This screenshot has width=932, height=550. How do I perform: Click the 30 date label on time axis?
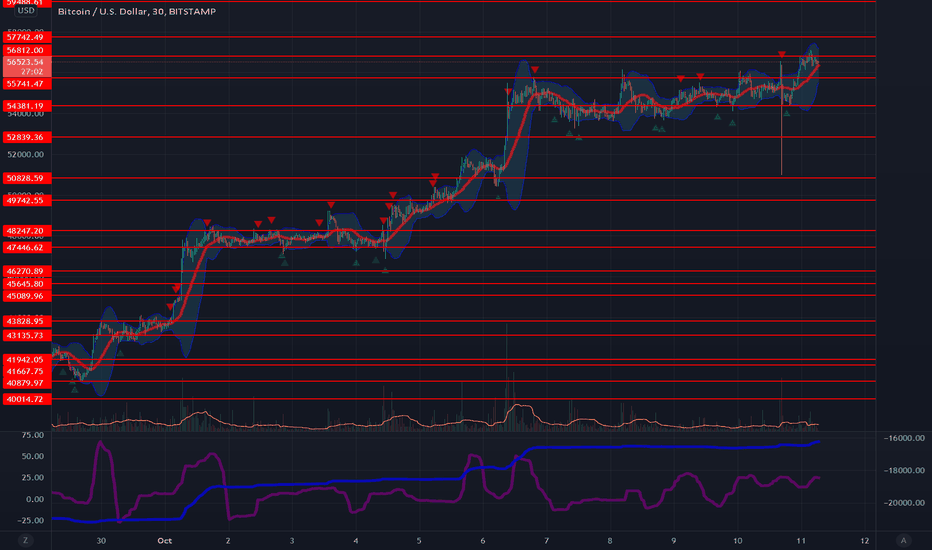101,540
